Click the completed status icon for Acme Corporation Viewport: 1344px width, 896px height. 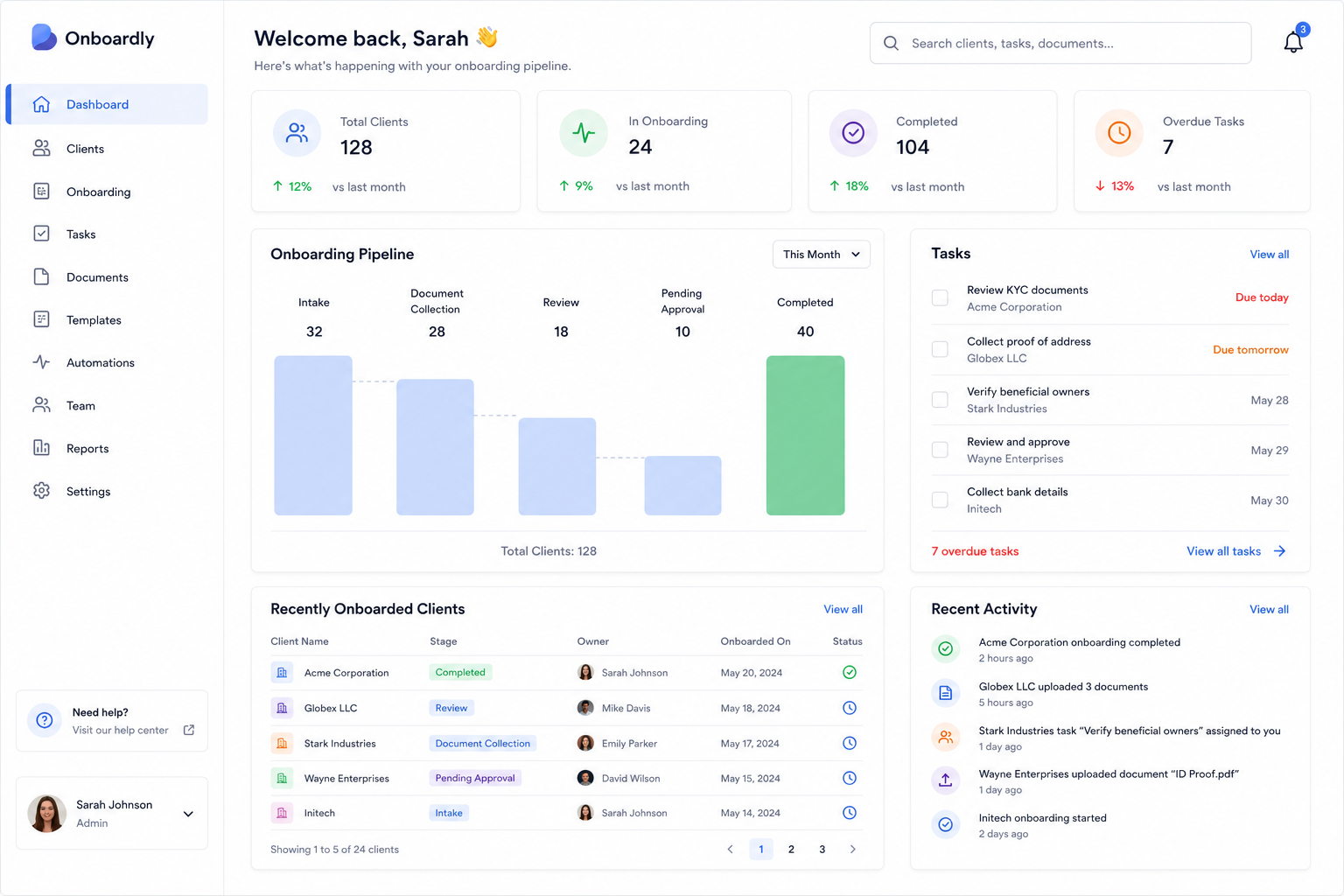point(849,673)
